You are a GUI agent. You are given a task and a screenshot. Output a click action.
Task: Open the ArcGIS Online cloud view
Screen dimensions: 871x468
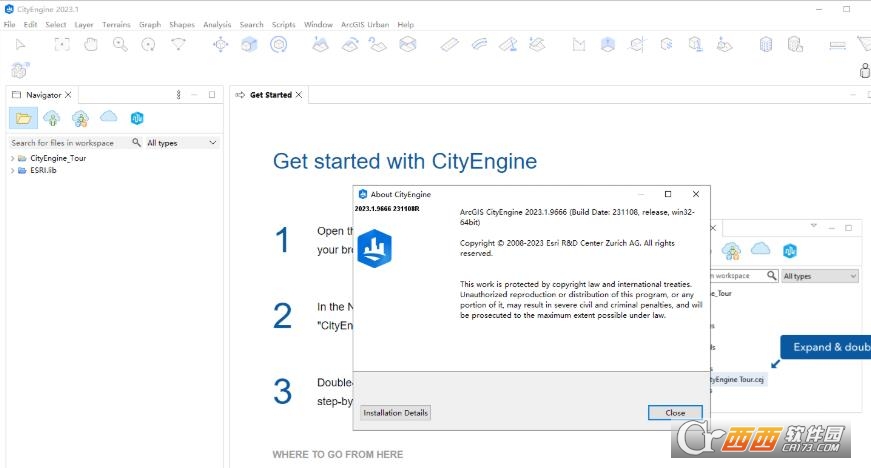[x=108, y=117]
